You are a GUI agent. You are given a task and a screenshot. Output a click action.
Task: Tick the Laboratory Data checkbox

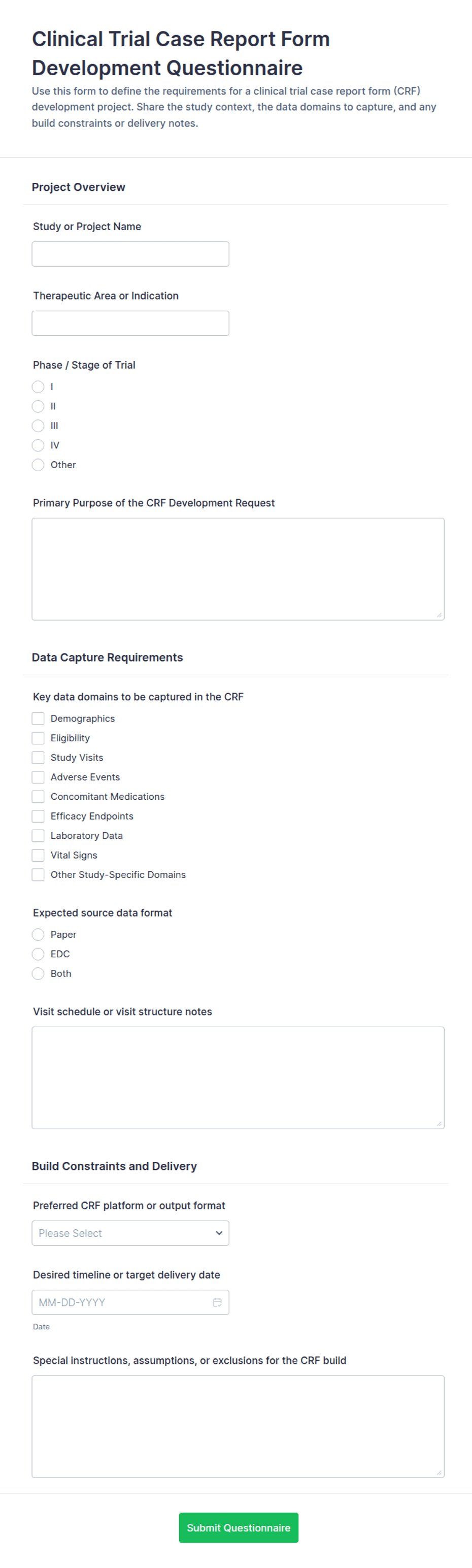pyautogui.click(x=38, y=835)
